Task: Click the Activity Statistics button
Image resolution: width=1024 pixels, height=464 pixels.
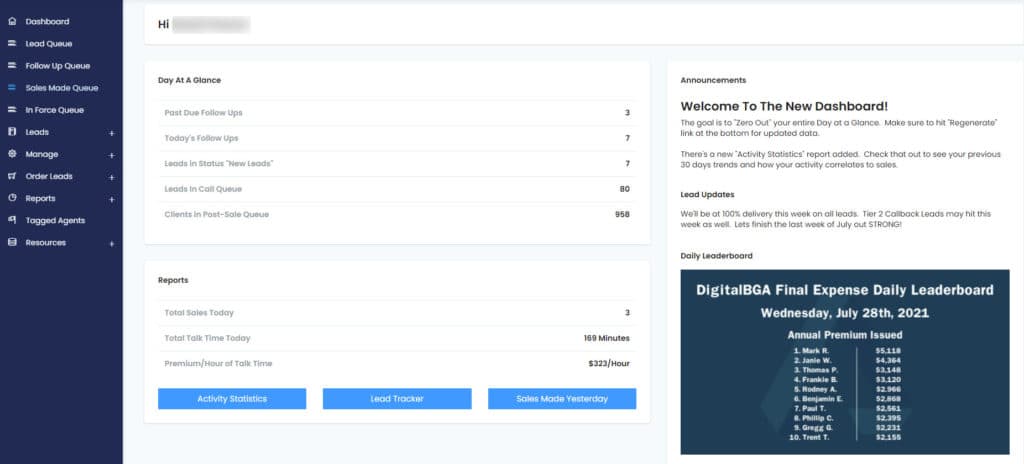Action: point(232,399)
